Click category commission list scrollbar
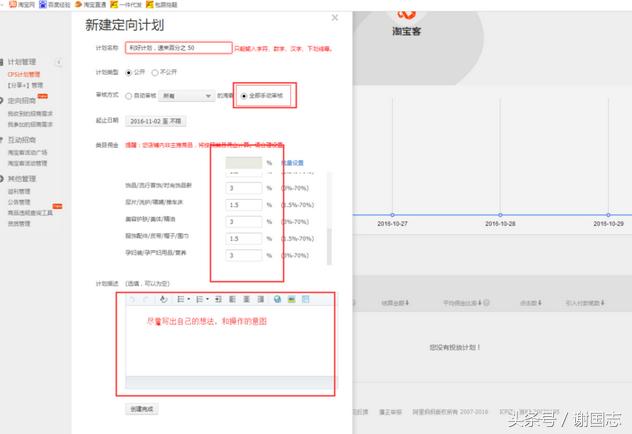Screen dimensions: 632x434 329,246
